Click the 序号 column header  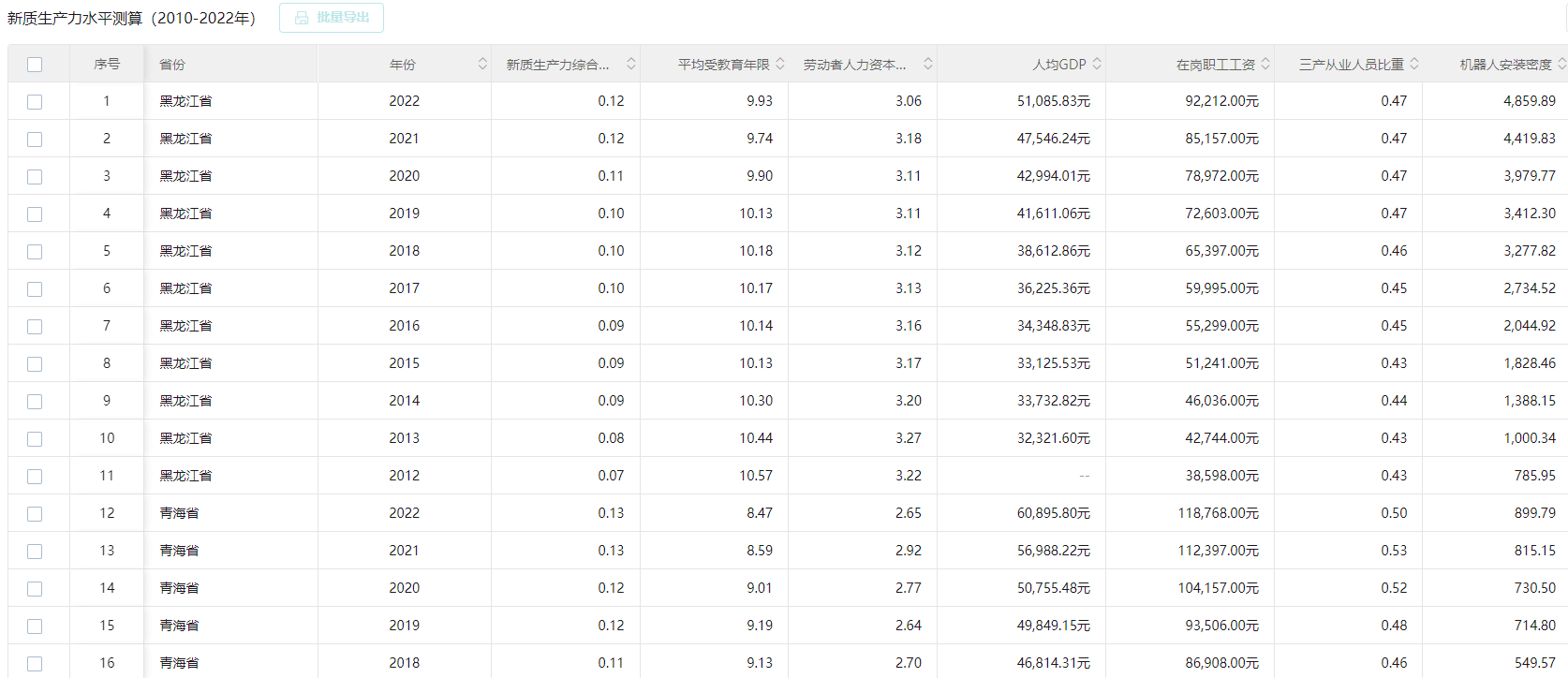(x=107, y=65)
